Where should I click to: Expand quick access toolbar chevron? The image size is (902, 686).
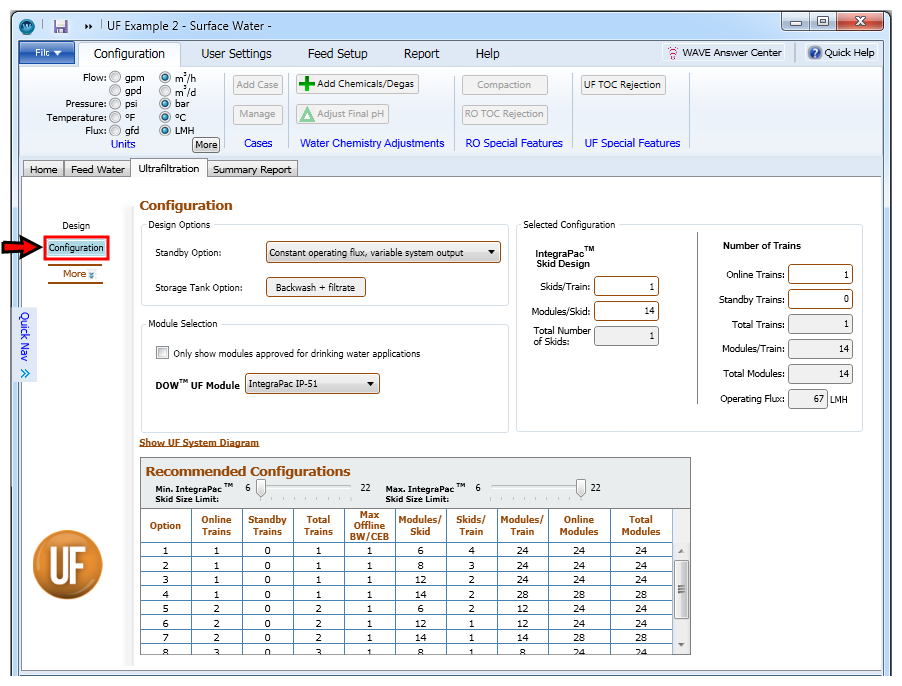coord(88,26)
